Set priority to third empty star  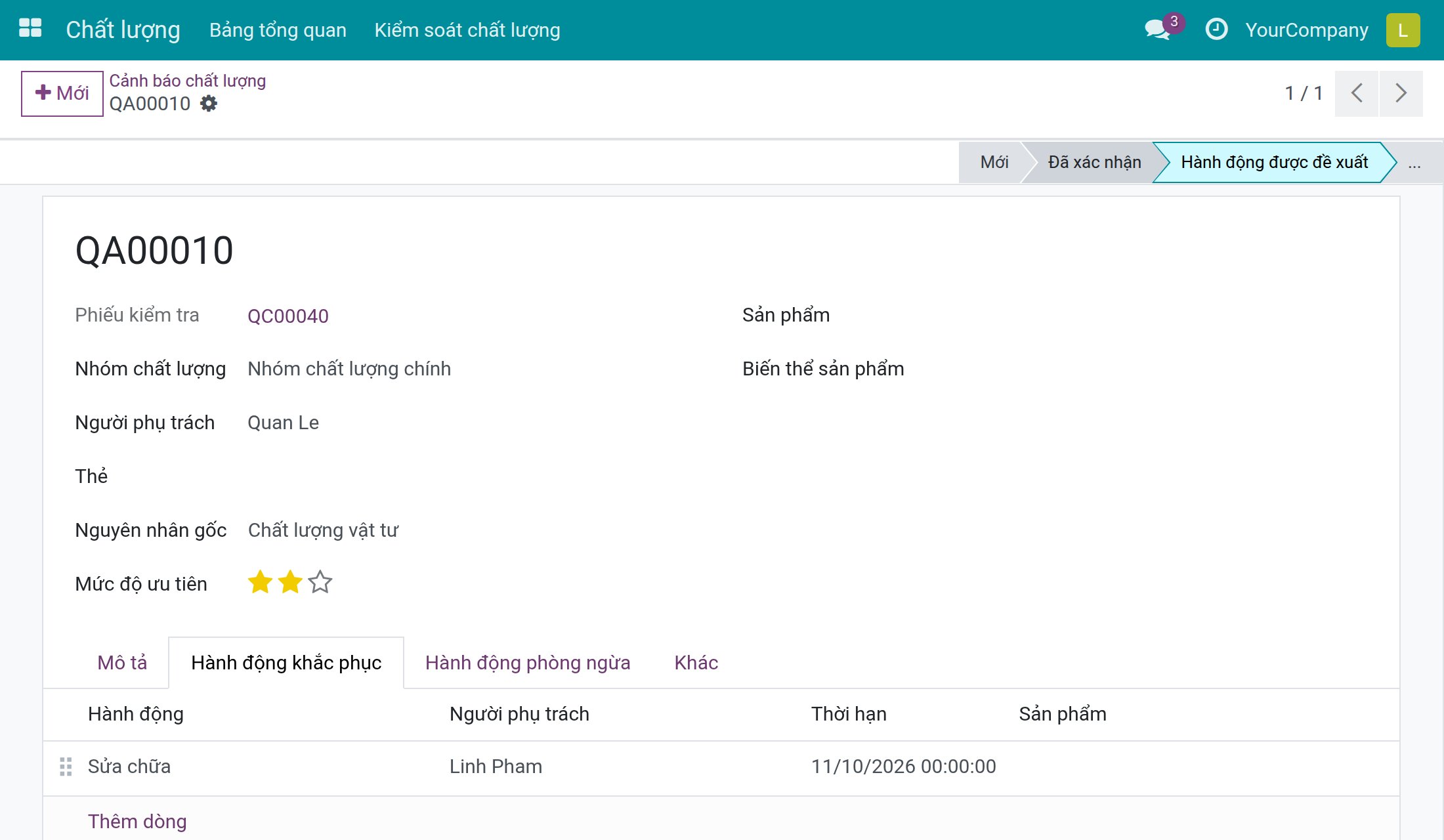[320, 582]
